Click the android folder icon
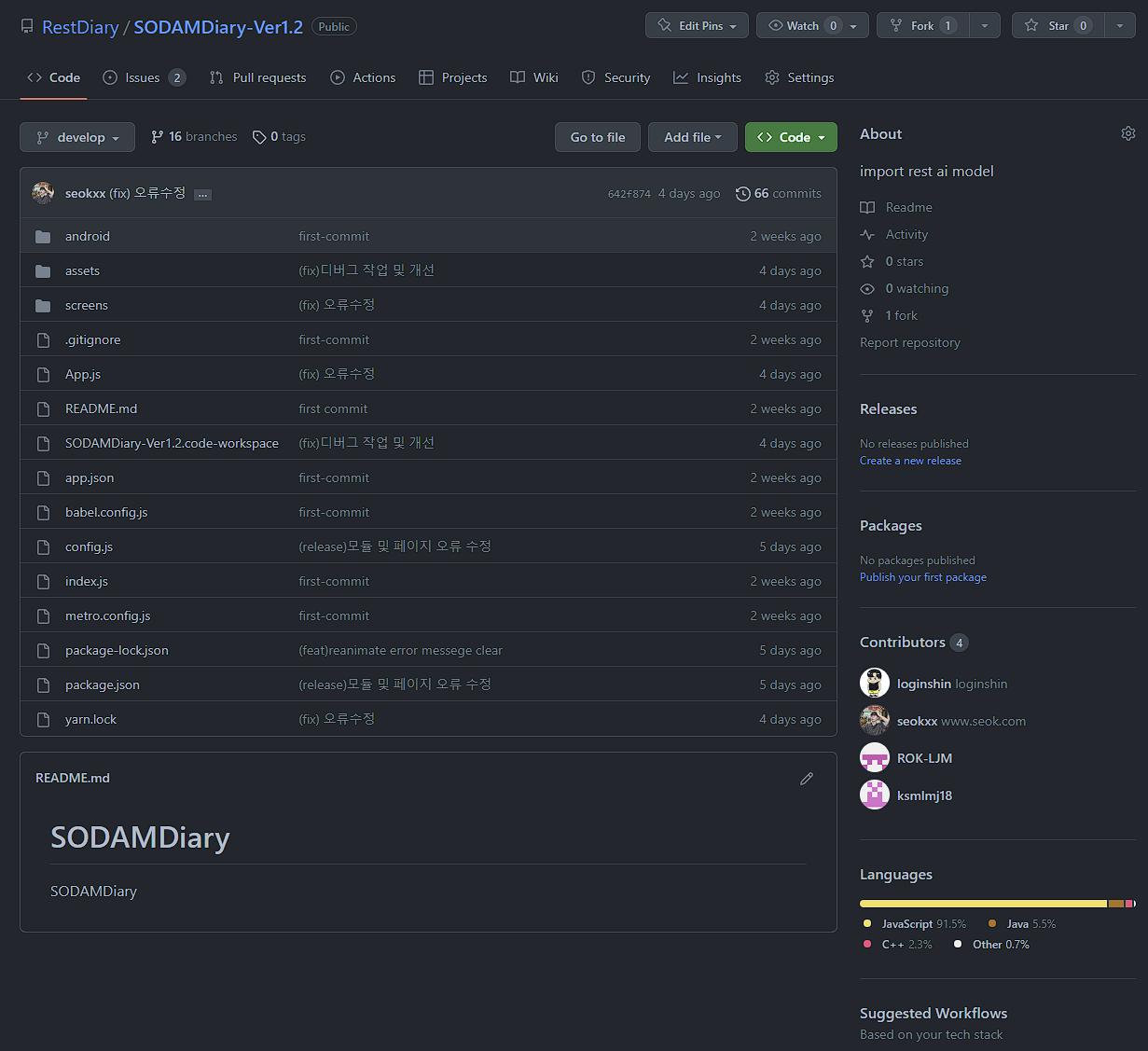The width and height of the screenshot is (1148, 1051). [43, 236]
